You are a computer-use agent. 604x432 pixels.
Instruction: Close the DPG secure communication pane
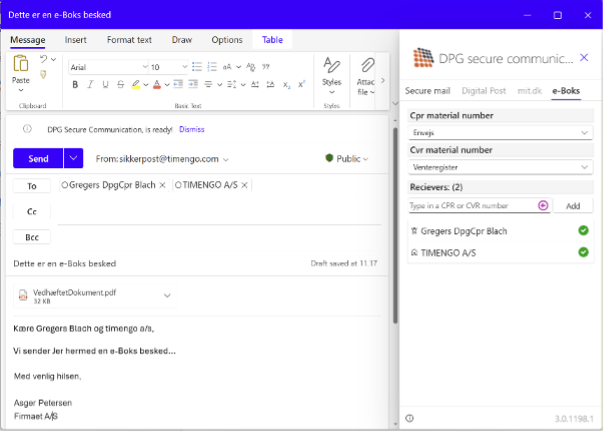pyautogui.click(x=584, y=58)
